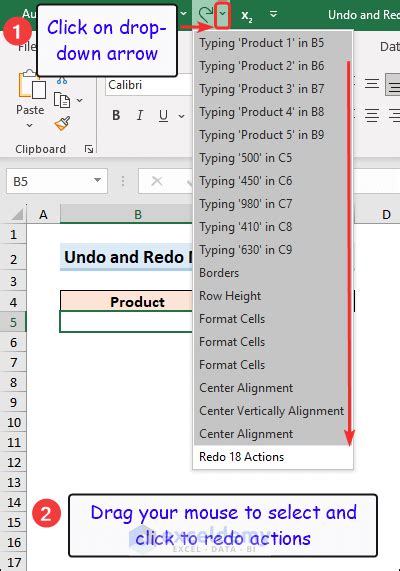Select redo item Typing '630' in C9
The height and width of the screenshot is (571, 400).
(272, 249)
